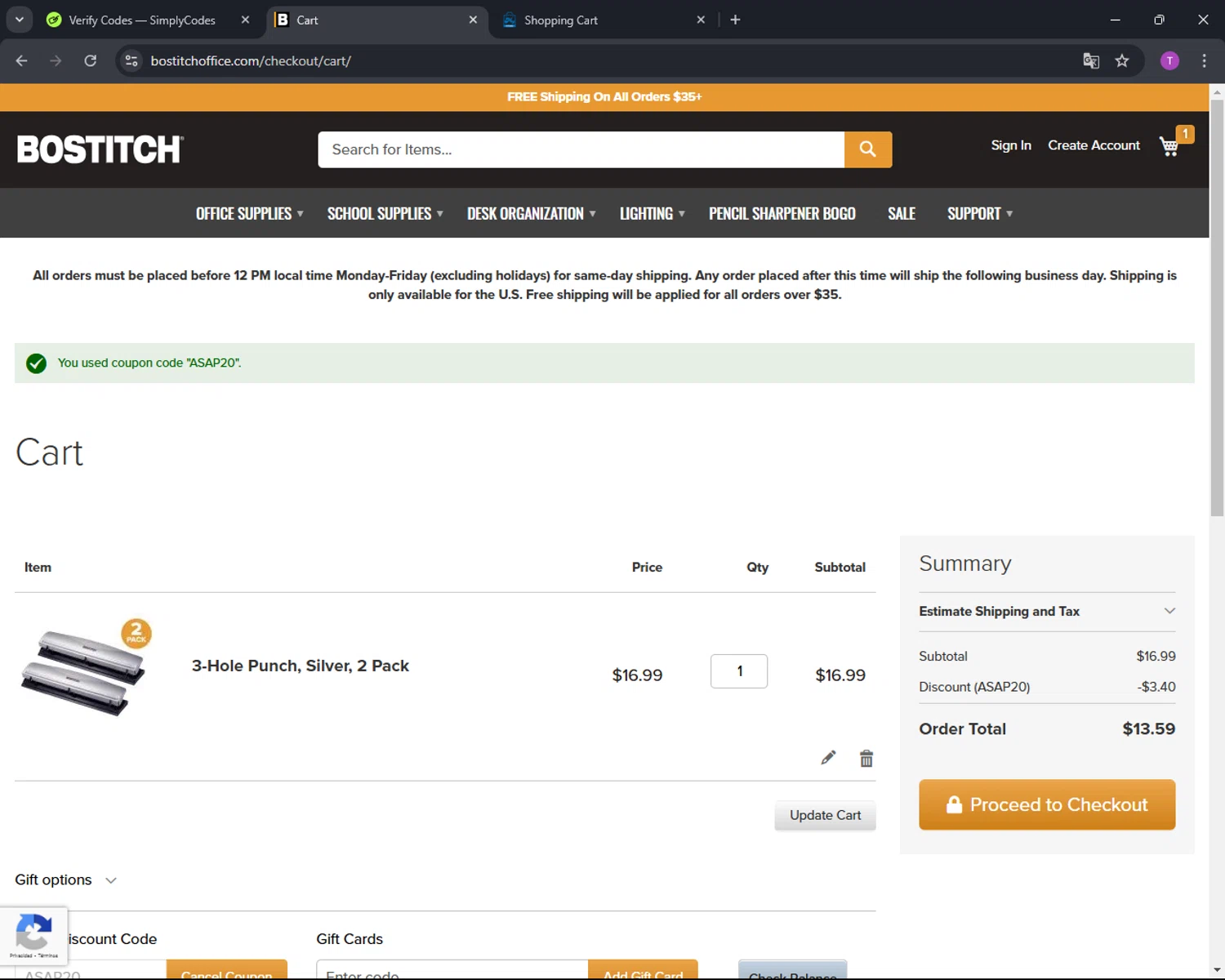
Task: Open Pencil Sharpener BOGO page
Action: 782,213
